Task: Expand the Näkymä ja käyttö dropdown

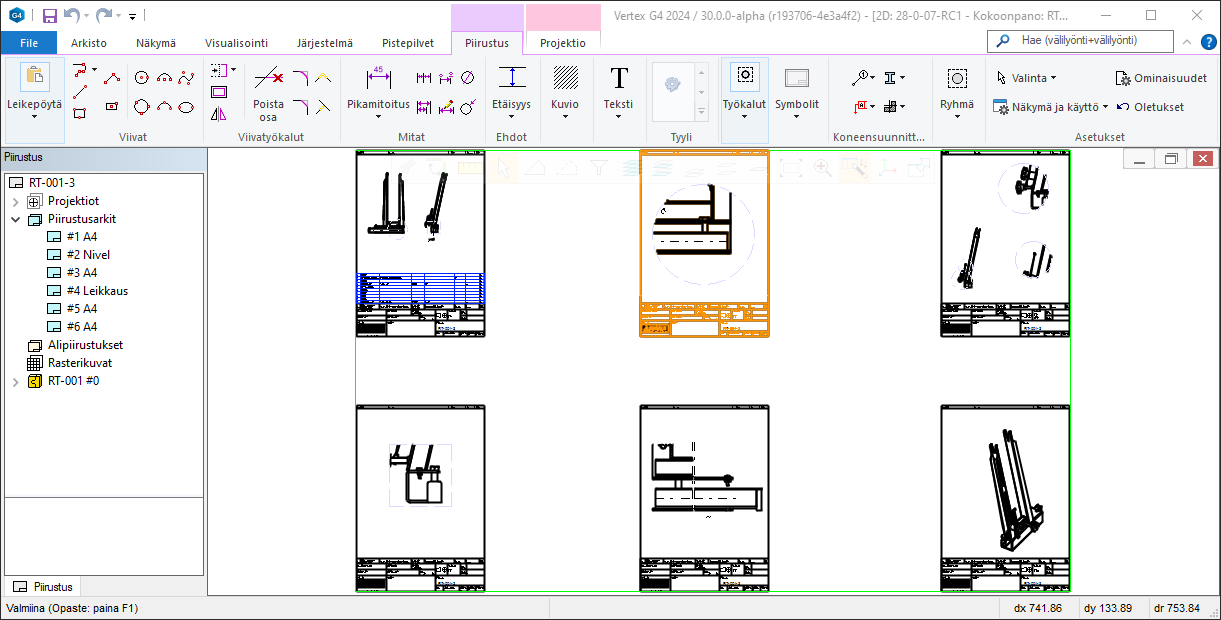Action: 1051,107
